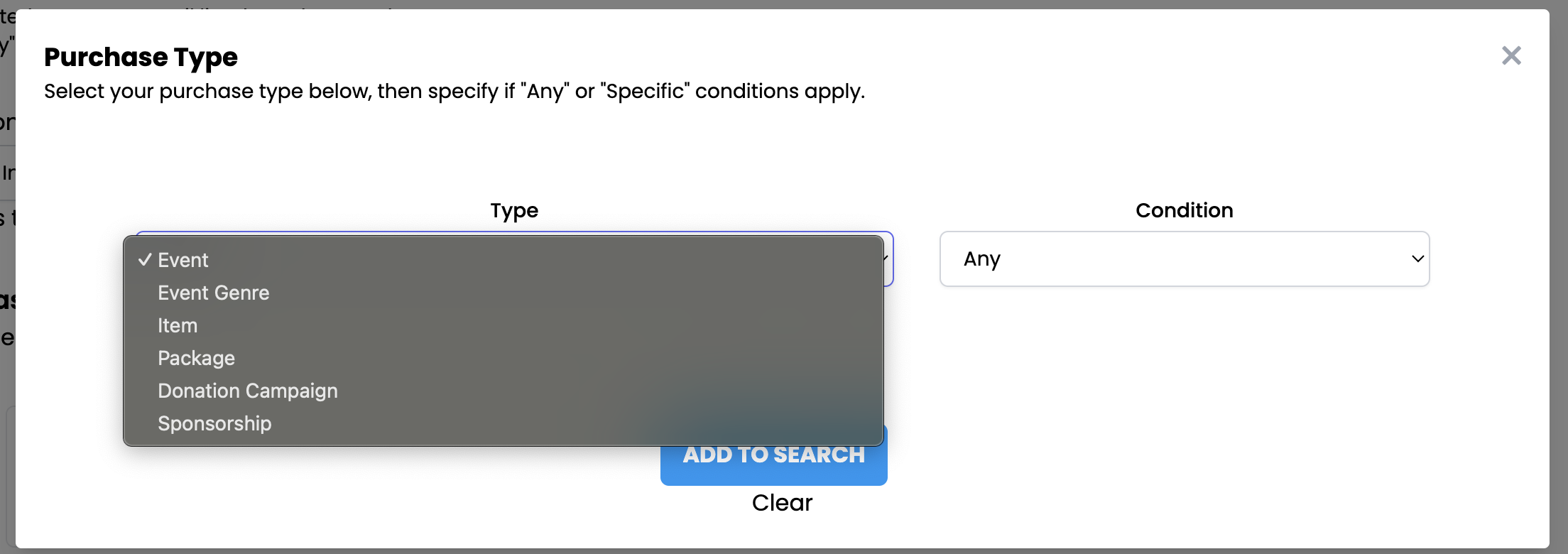
Task: Close the Purchase Type dialog
Action: pos(1511,55)
